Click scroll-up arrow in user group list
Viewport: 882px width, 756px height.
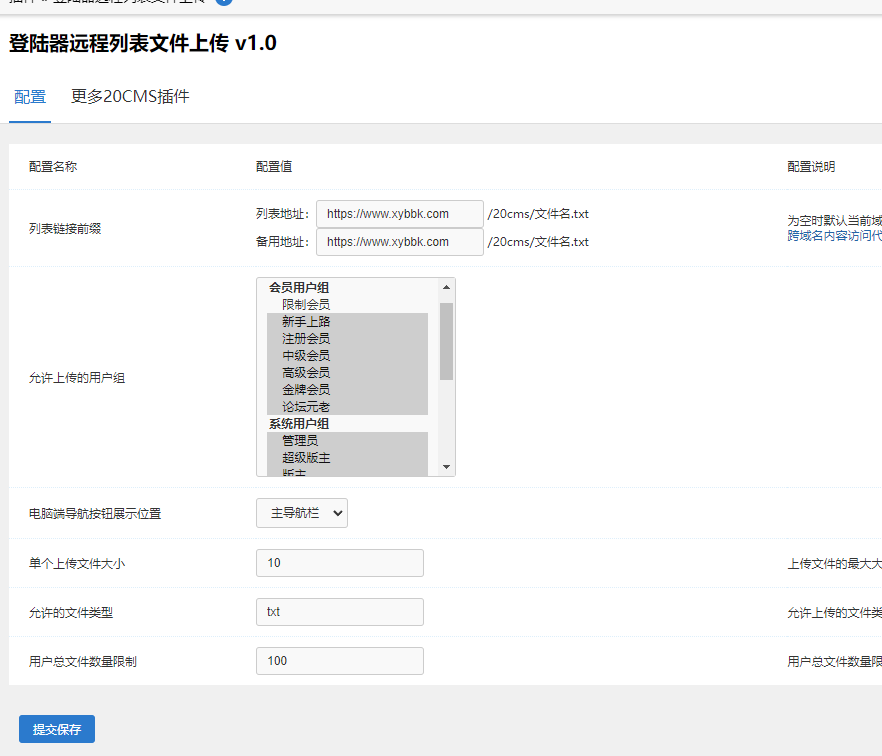pos(446,288)
